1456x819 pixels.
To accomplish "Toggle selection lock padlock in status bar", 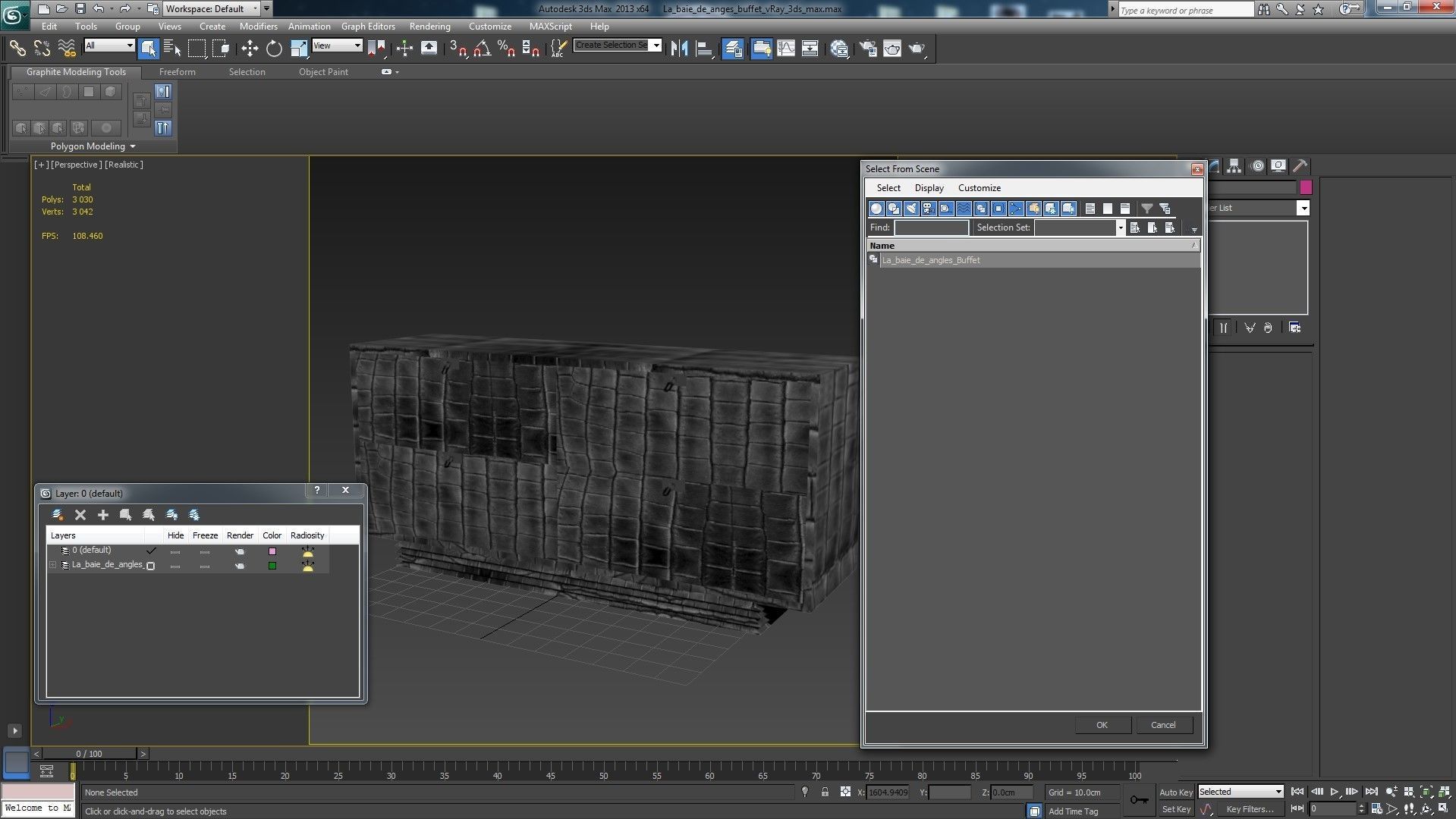I will point(825,792).
